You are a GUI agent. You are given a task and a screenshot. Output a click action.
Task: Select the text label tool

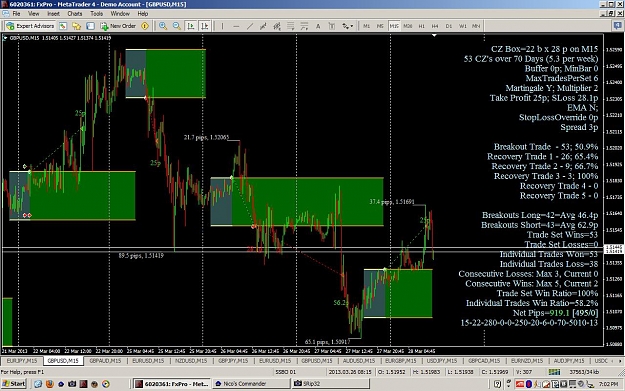[x=331, y=26]
